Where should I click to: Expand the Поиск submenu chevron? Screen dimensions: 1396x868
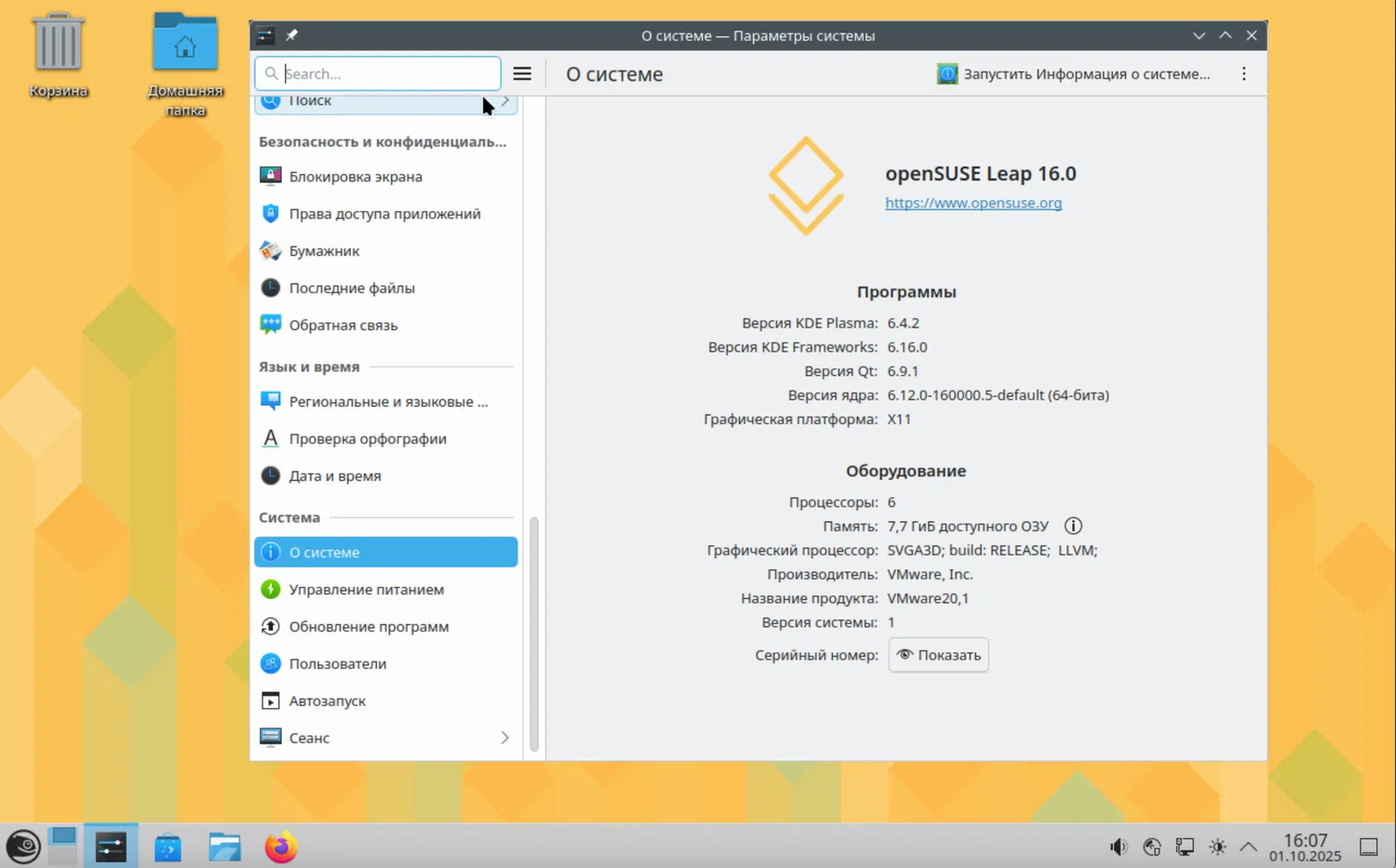click(x=505, y=100)
